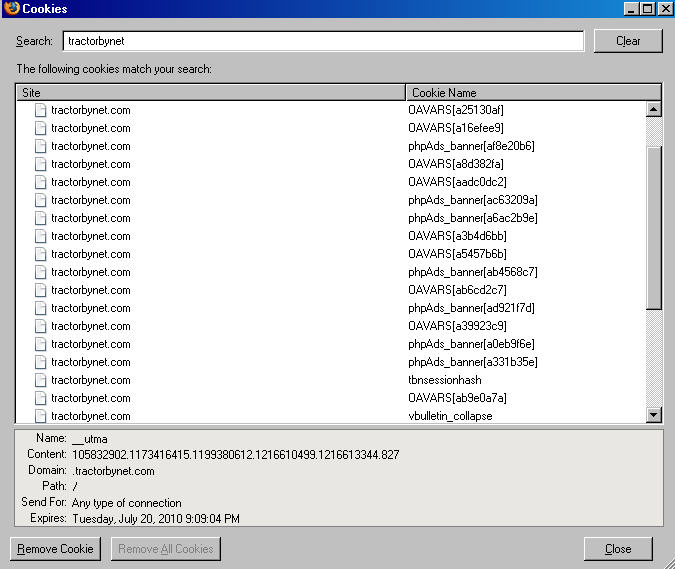Viewport: 675px width, 569px height.
Task: Click the search box containing tractorbynet
Action: pyautogui.click(x=323, y=41)
